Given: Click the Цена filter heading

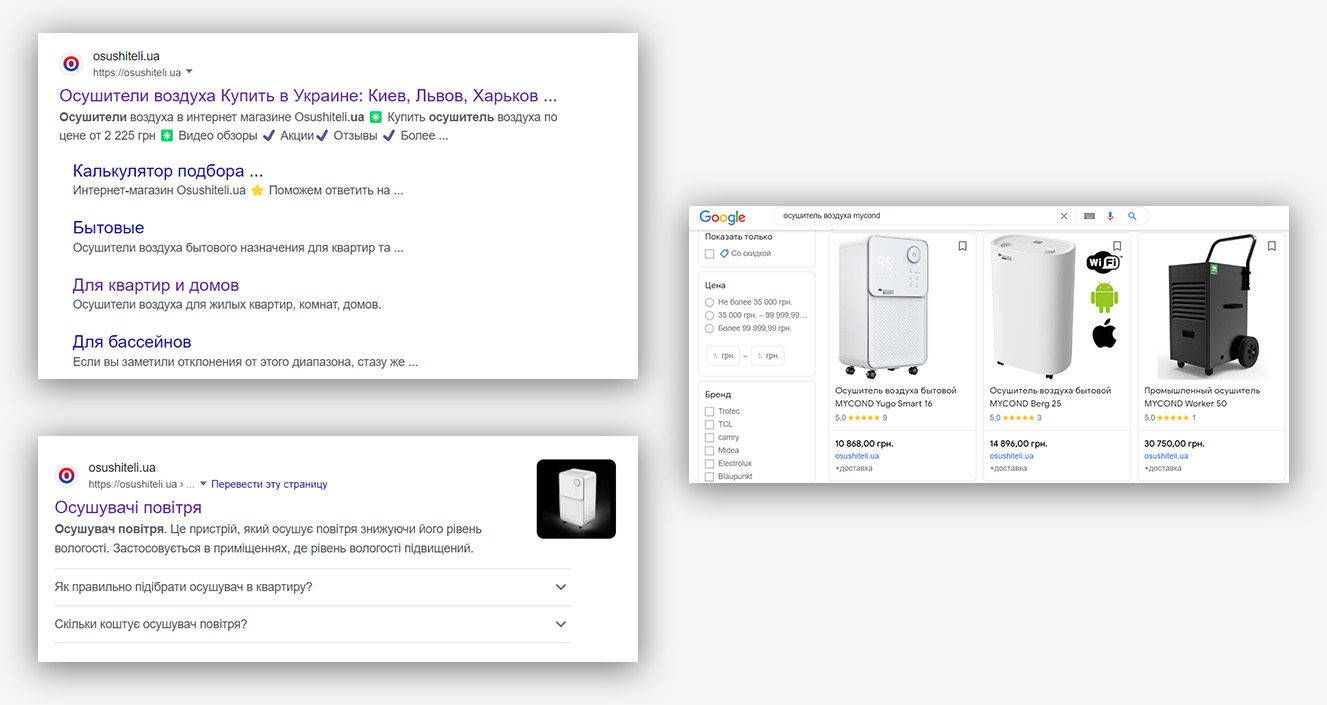Looking at the screenshot, I should point(715,285).
